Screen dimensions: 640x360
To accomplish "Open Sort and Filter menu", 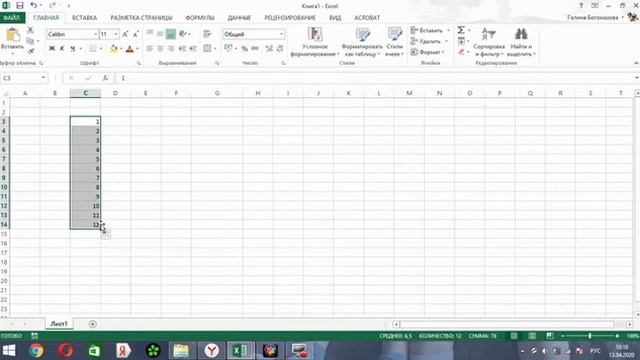I will (x=489, y=42).
